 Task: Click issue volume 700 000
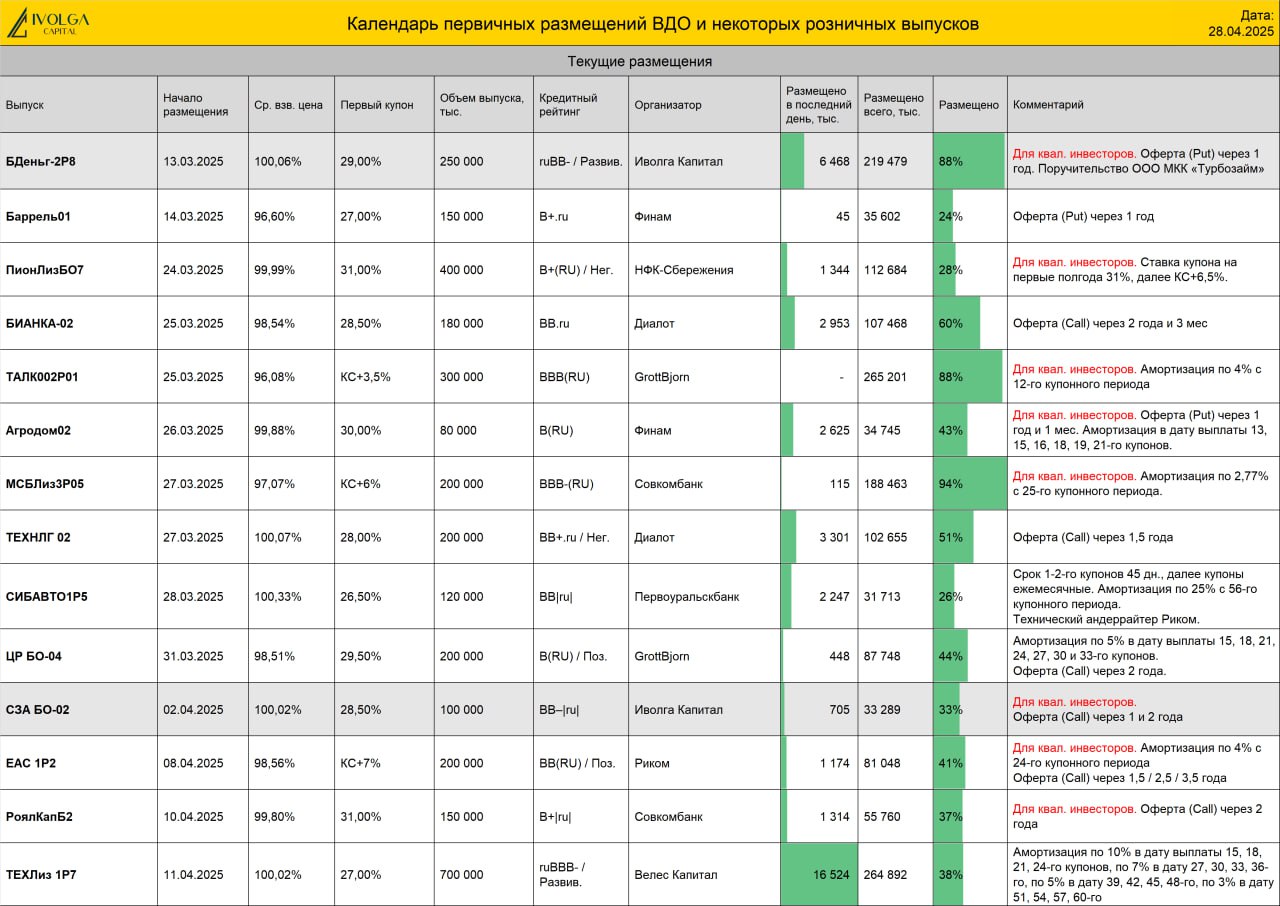[461, 874]
